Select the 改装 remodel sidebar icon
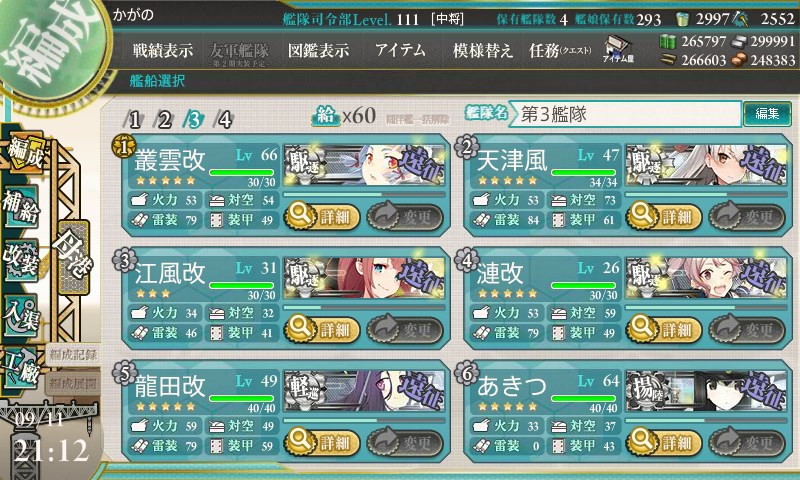This screenshot has width=800, height=480. (21, 260)
